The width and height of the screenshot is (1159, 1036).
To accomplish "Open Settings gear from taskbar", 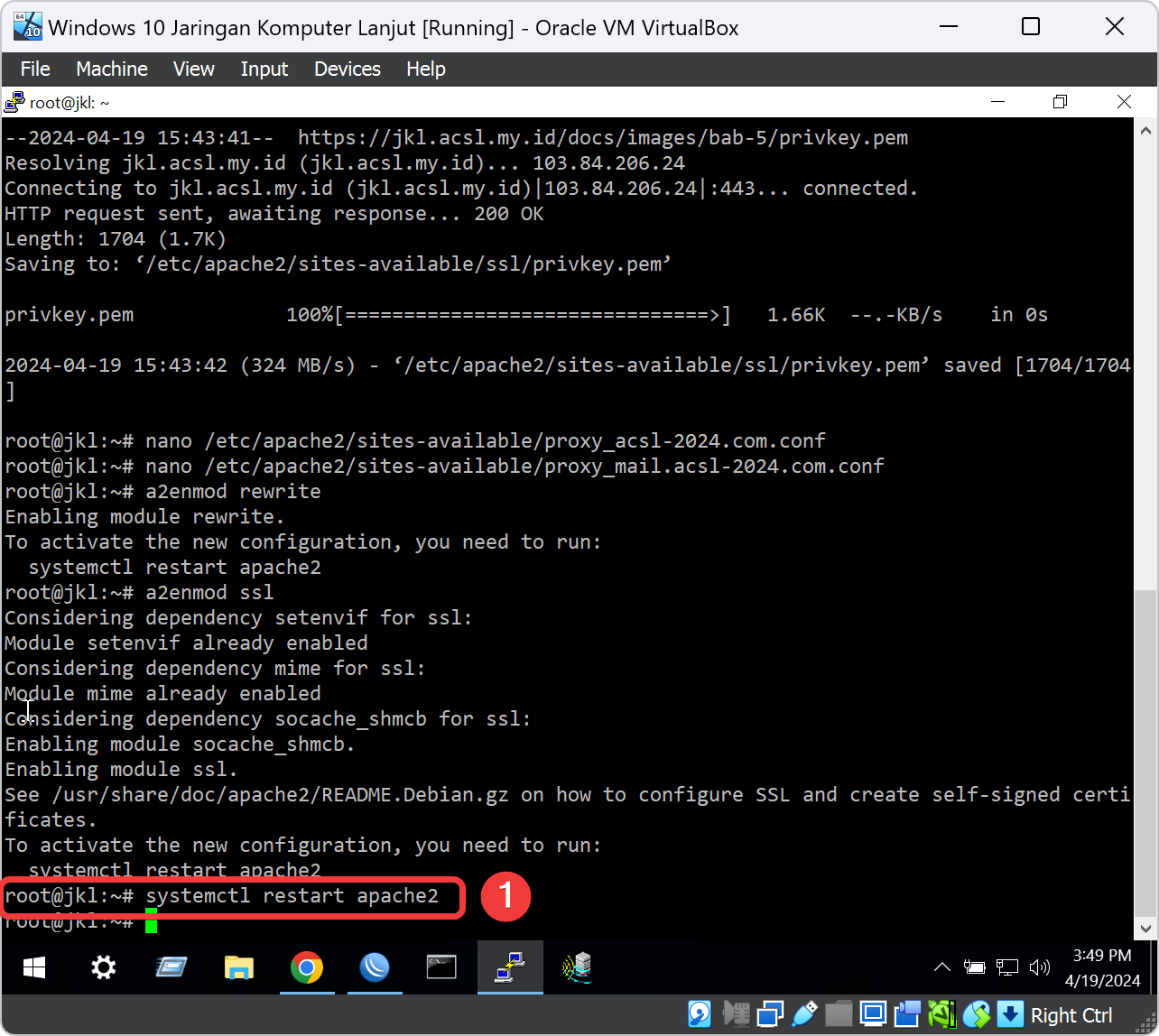I will [x=104, y=968].
